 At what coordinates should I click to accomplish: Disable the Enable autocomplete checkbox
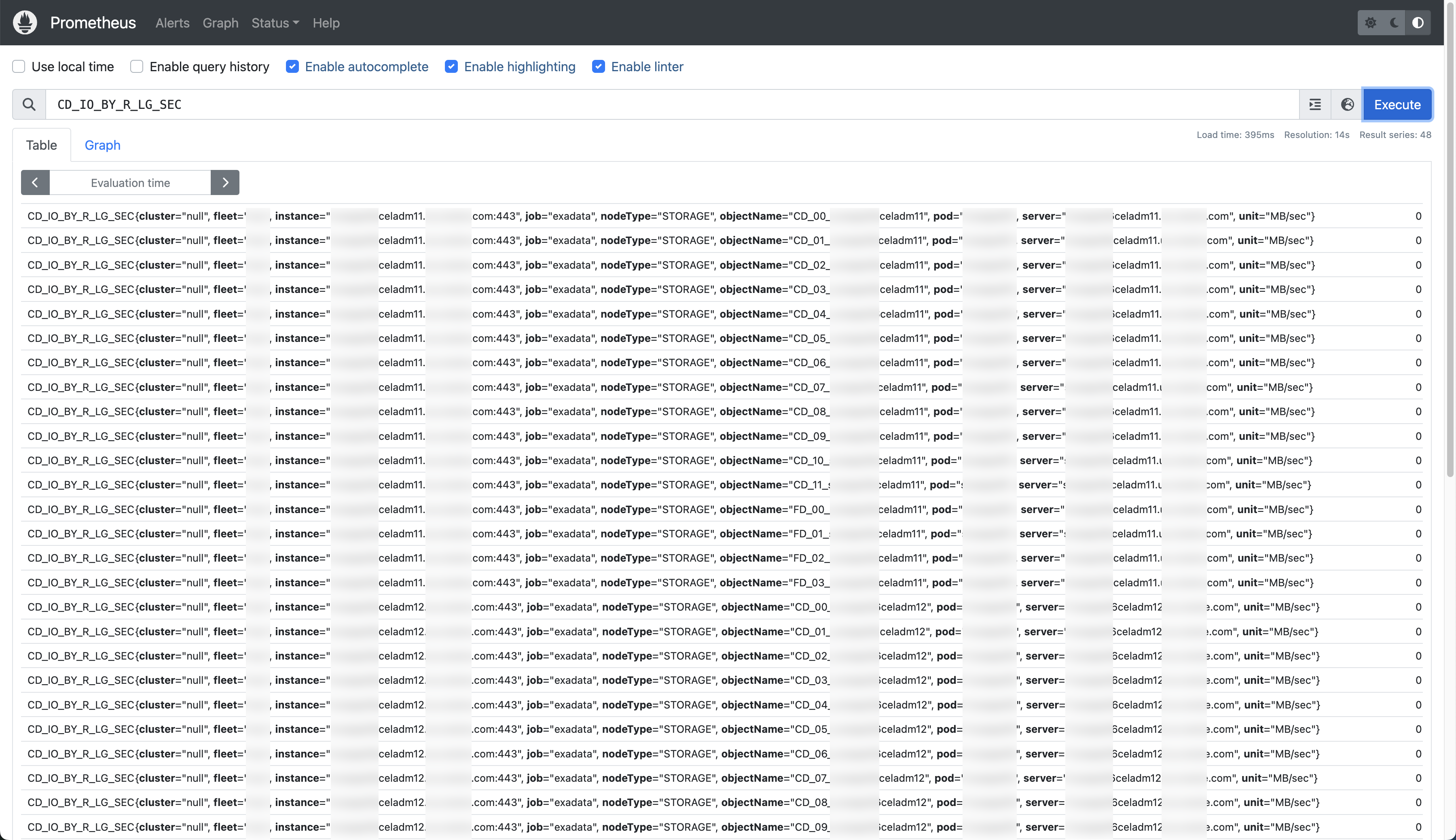(293, 66)
